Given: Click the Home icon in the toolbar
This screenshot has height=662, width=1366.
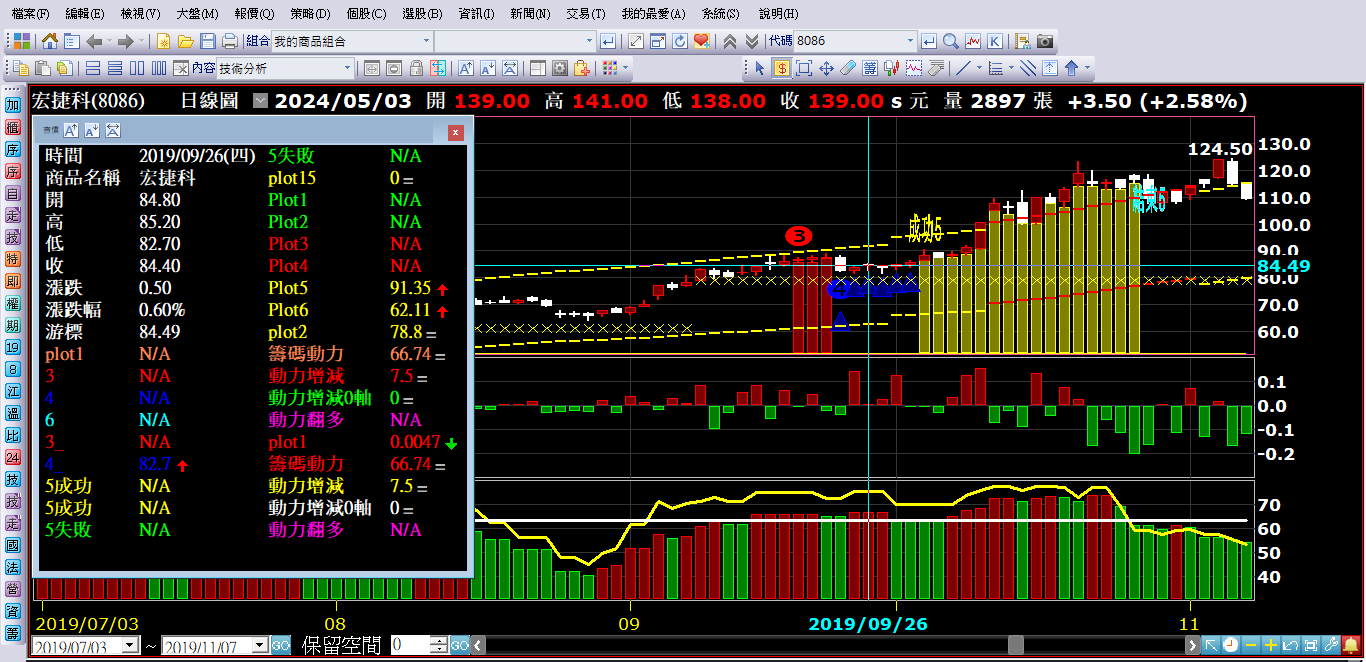Looking at the screenshot, I should pyautogui.click(x=49, y=41).
